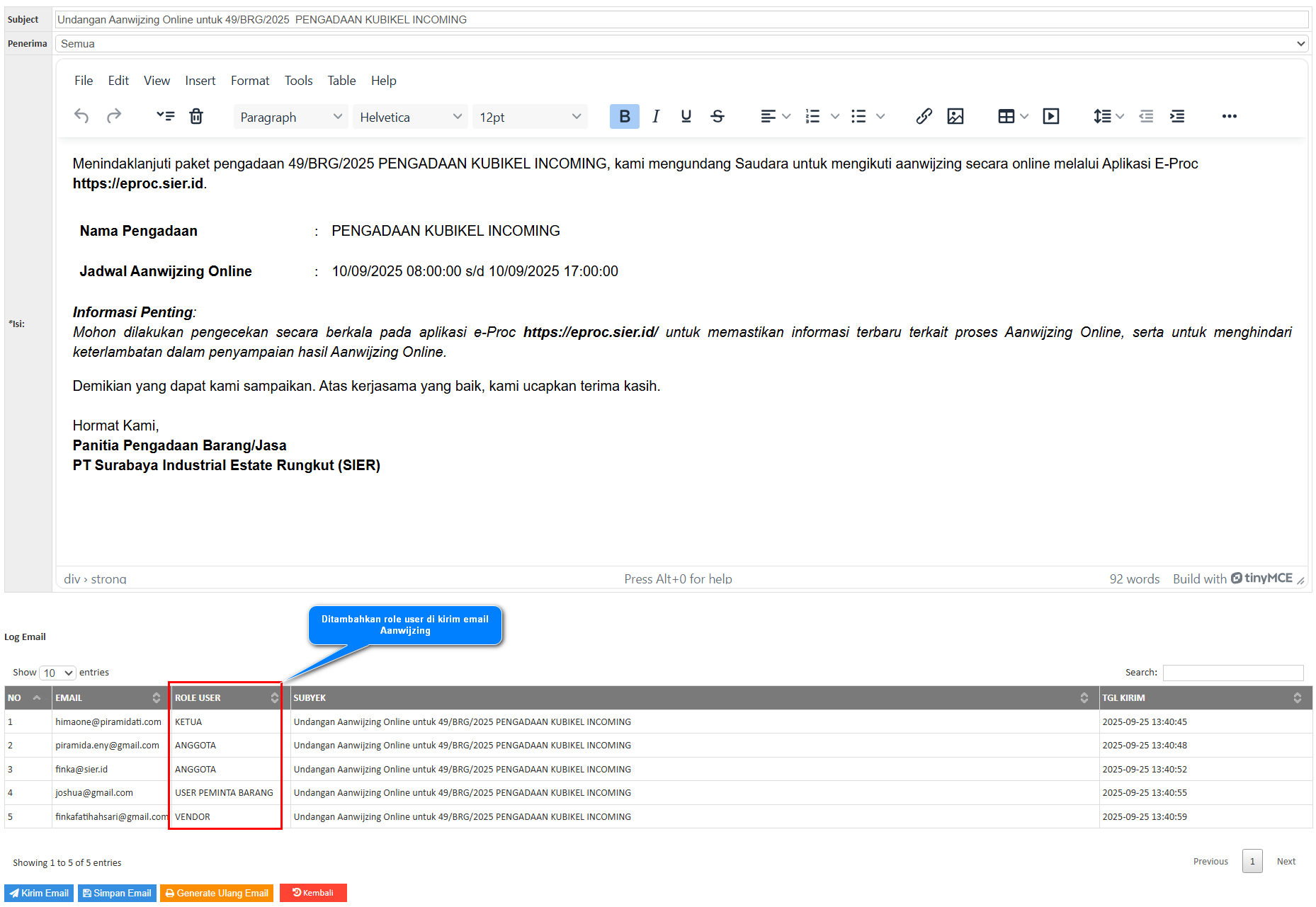Insert a link with the chain icon
The width and height of the screenshot is (1316, 907).
[x=924, y=116]
